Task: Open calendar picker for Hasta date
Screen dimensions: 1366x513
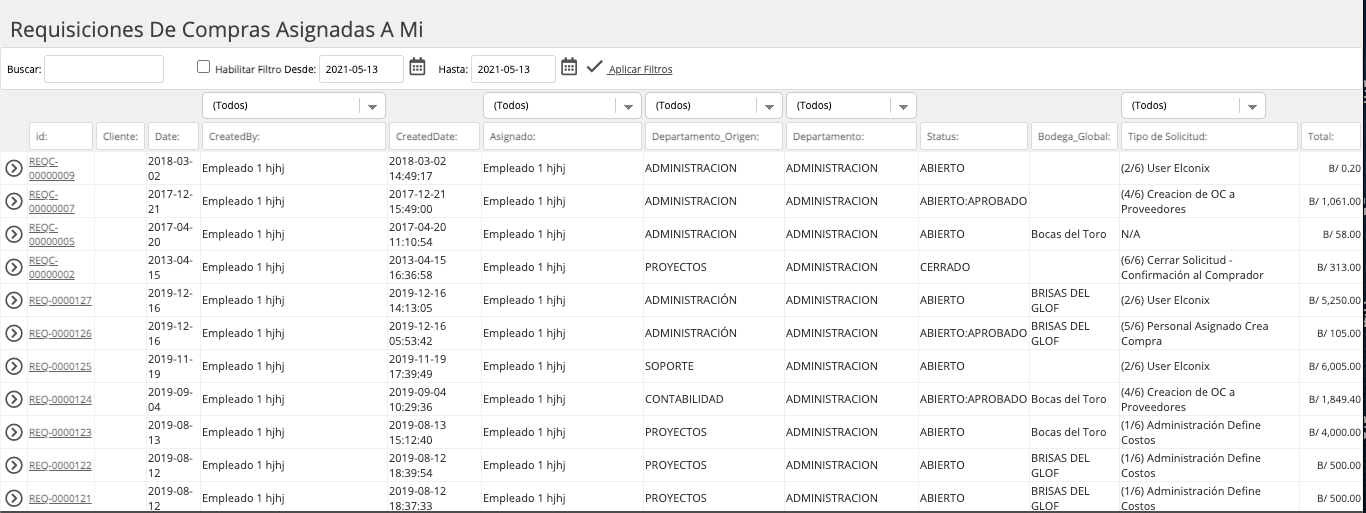Action: [x=569, y=67]
